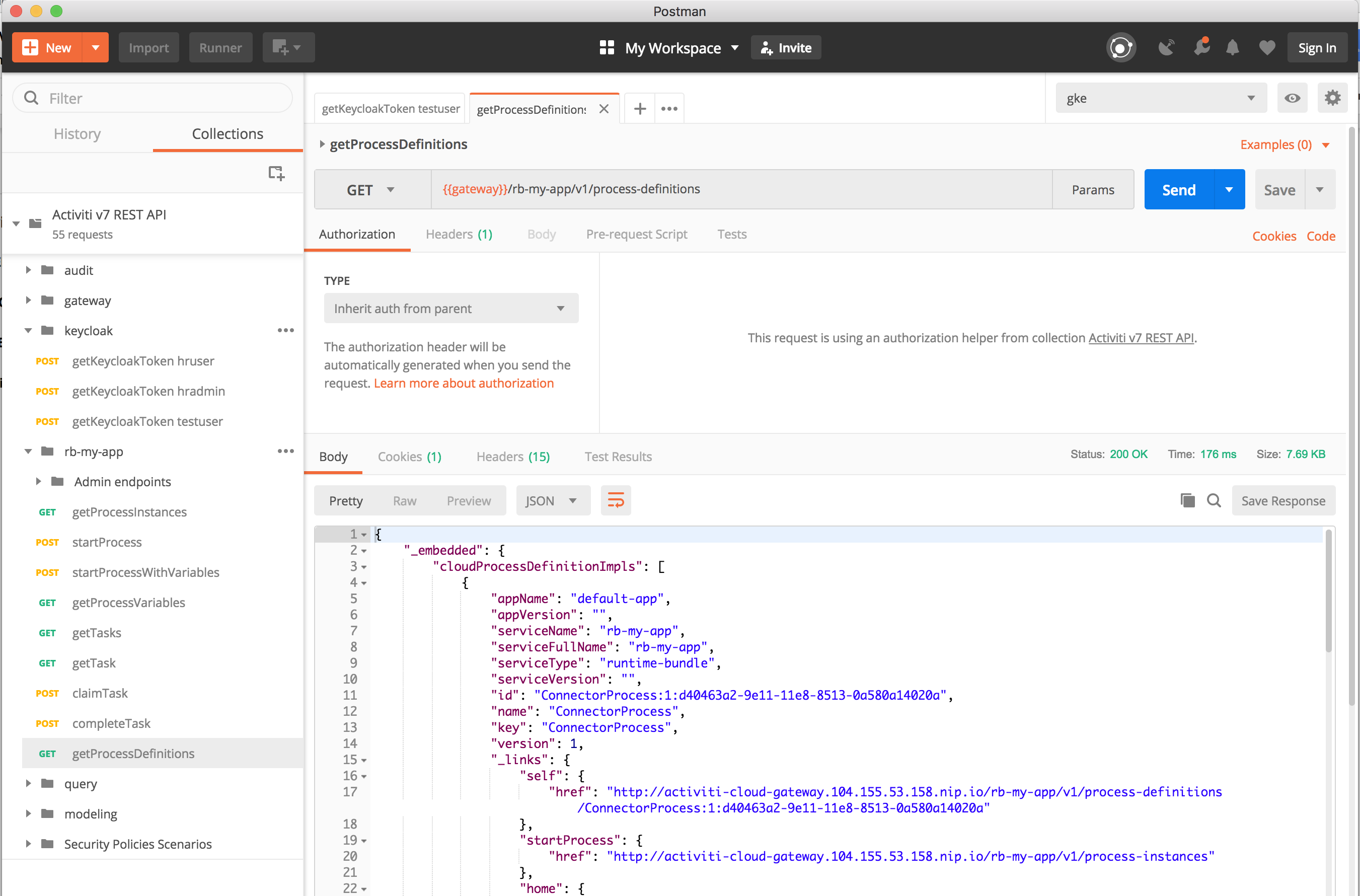The height and width of the screenshot is (896, 1360).
Task: Fold line 2 _embedded in response
Action: 364,550
